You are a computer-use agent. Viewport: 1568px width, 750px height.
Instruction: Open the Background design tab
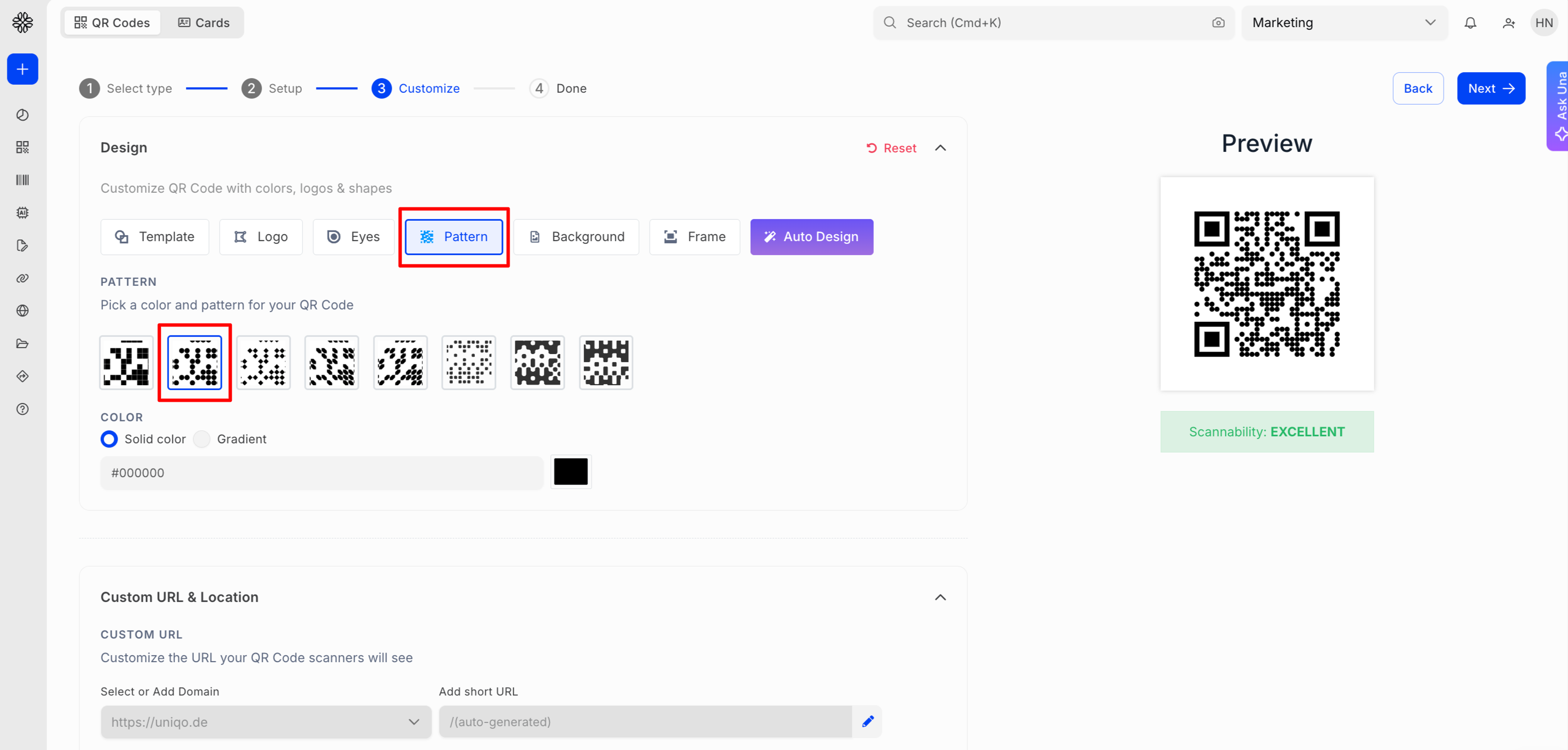tap(576, 237)
